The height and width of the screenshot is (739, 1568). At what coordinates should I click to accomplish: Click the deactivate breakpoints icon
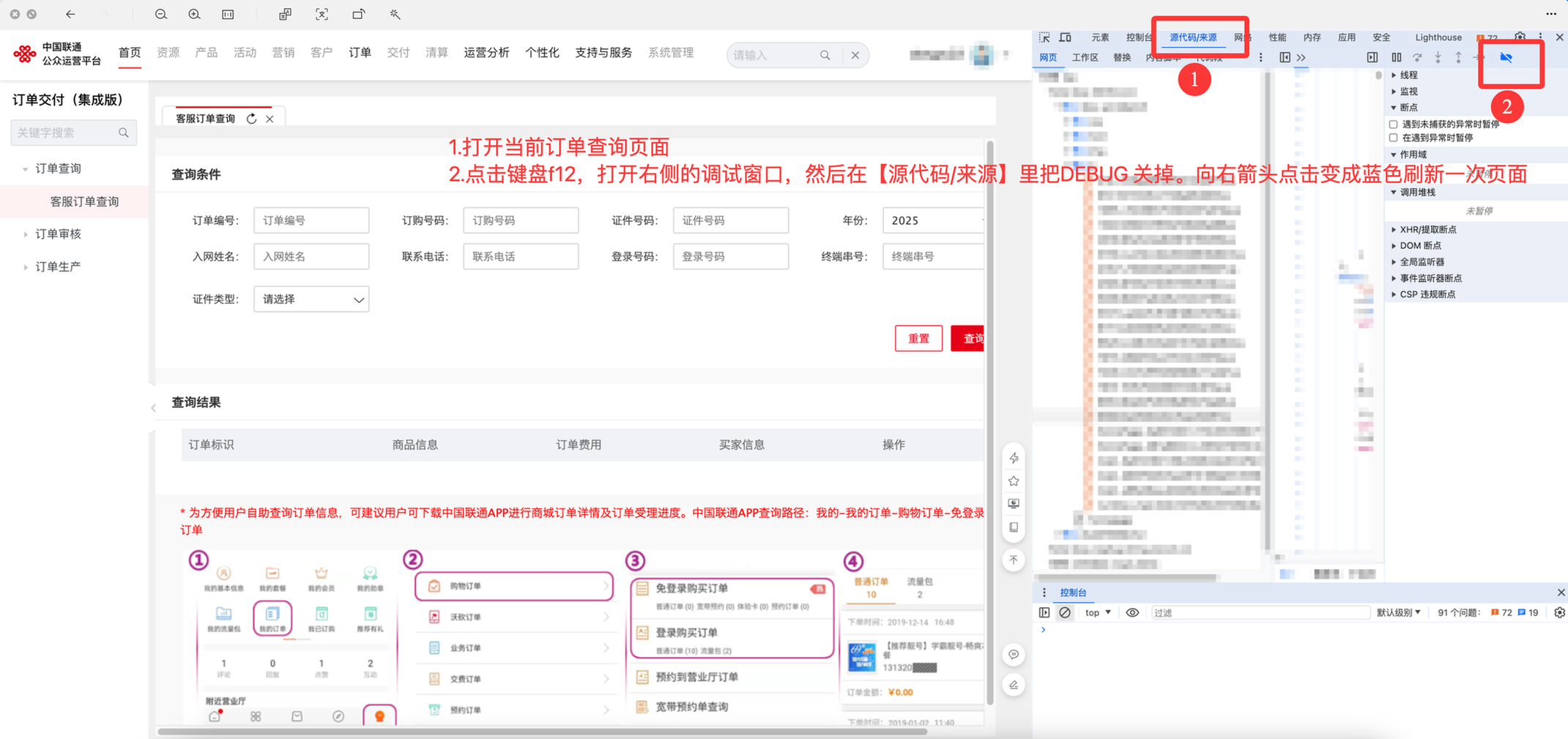point(1508,59)
